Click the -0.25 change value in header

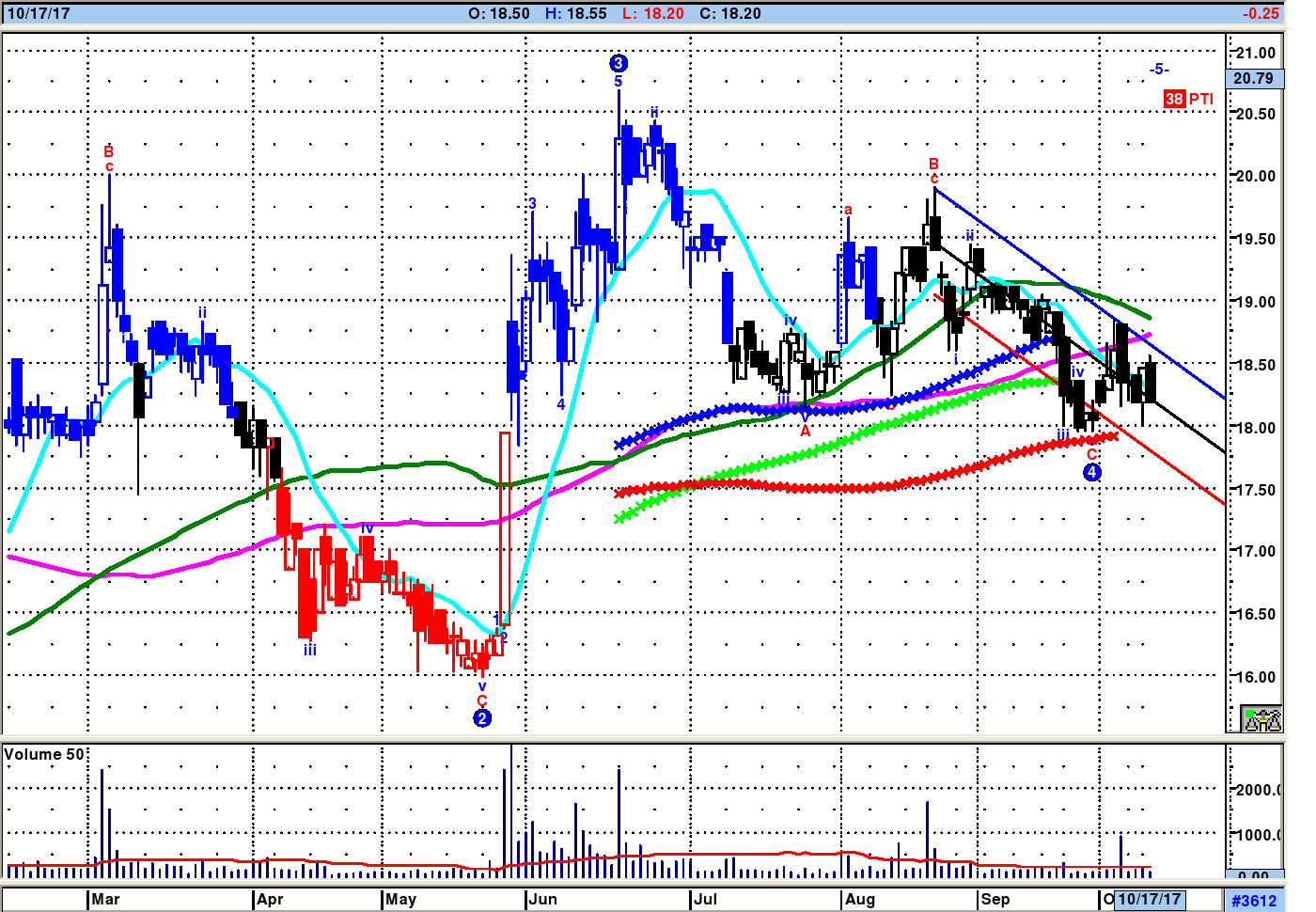(x=1261, y=13)
